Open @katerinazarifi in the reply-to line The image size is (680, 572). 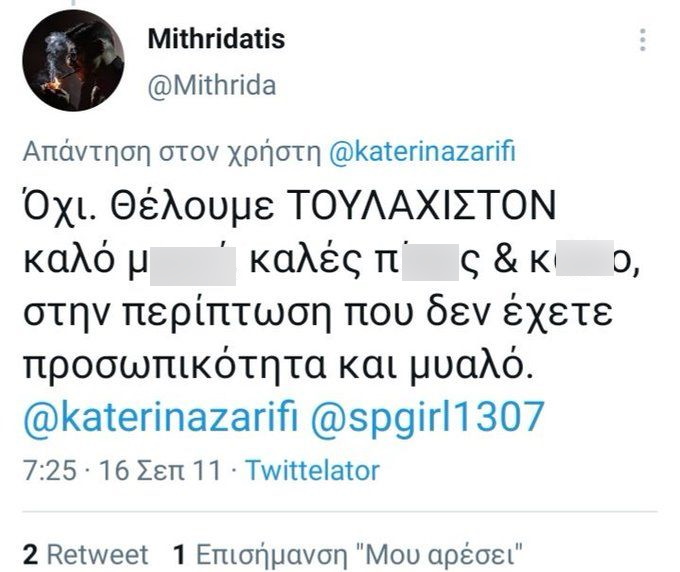(422, 152)
